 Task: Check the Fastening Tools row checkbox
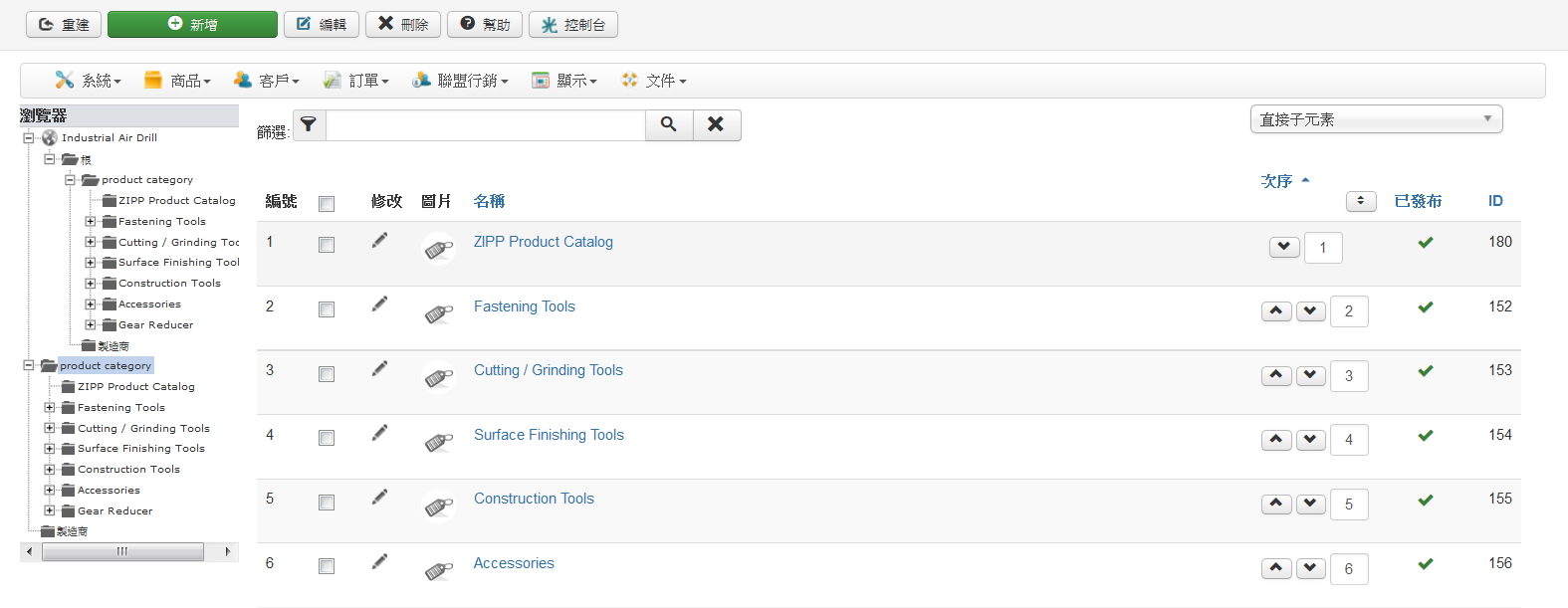pos(327,309)
